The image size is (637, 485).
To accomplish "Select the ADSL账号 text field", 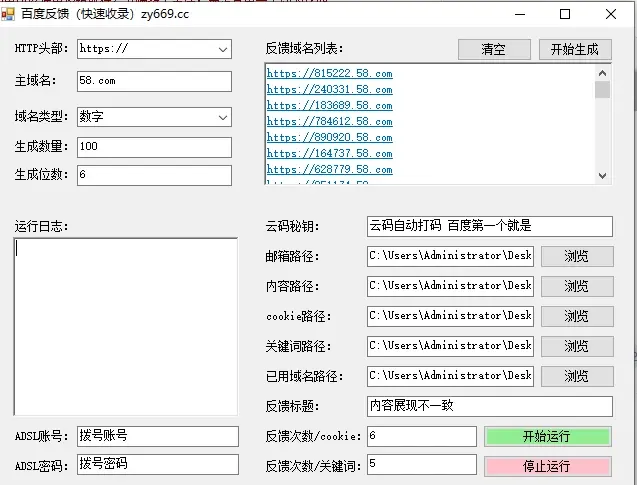I will pos(157,436).
